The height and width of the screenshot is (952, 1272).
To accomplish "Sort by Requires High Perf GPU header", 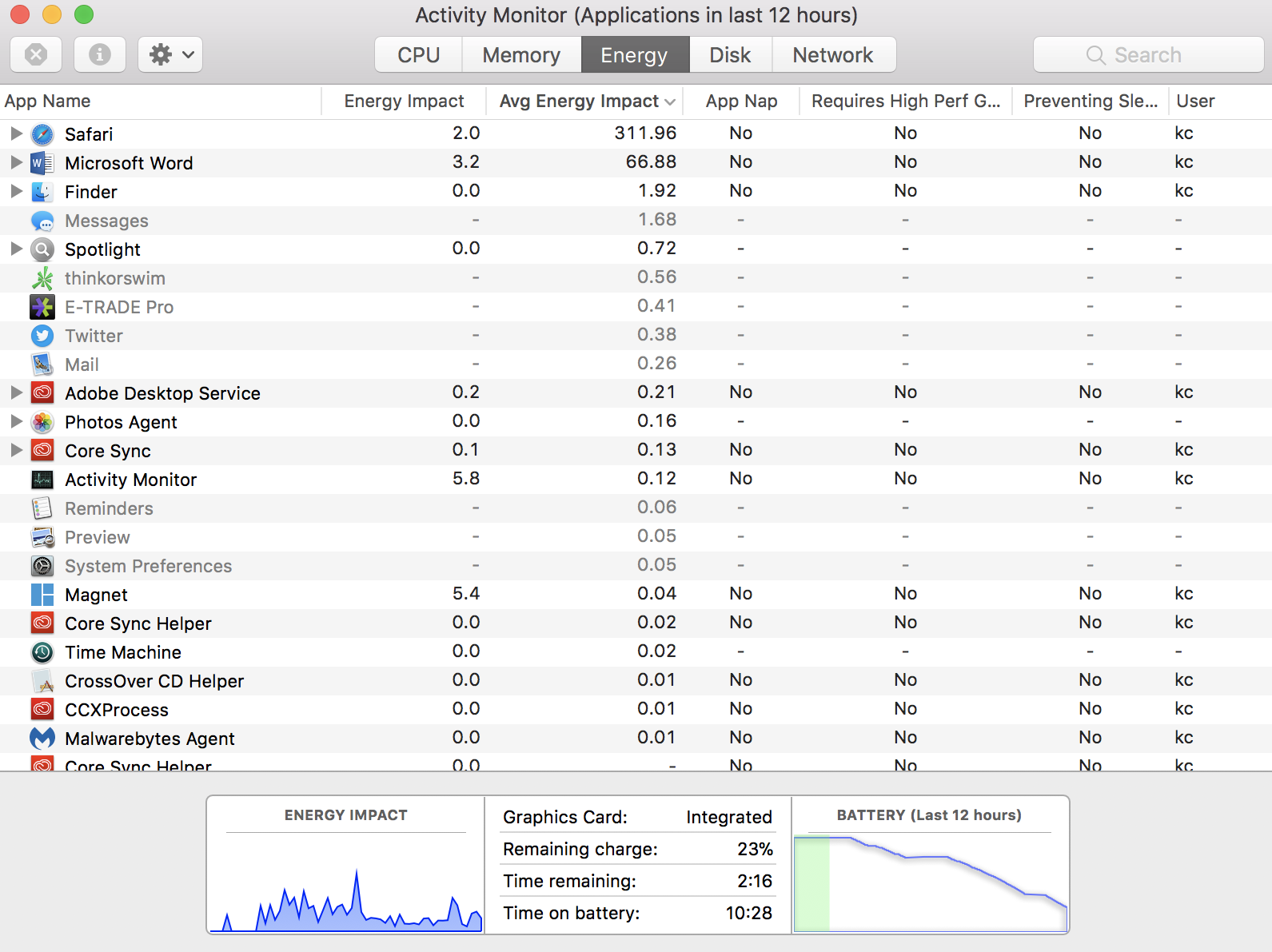I will coord(906,102).
